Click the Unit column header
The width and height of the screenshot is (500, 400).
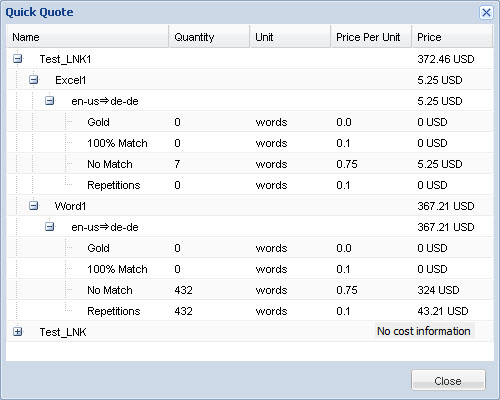(290, 37)
